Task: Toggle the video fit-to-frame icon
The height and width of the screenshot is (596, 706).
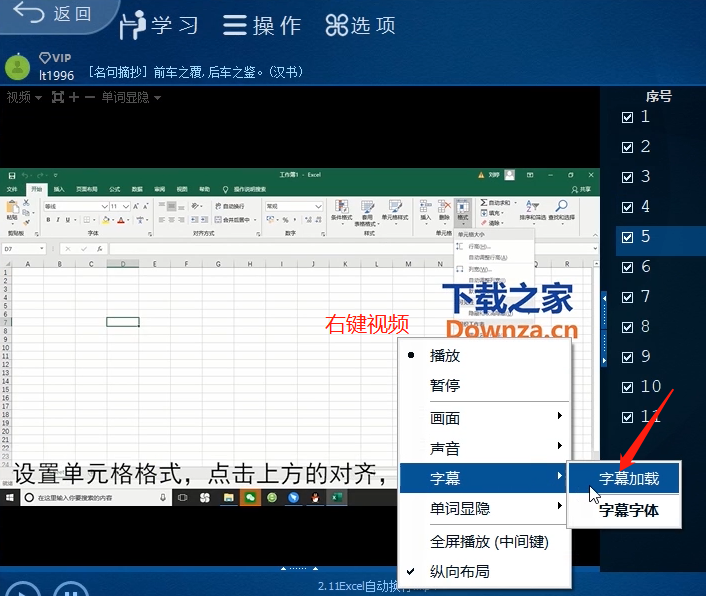Action: (58, 97)
